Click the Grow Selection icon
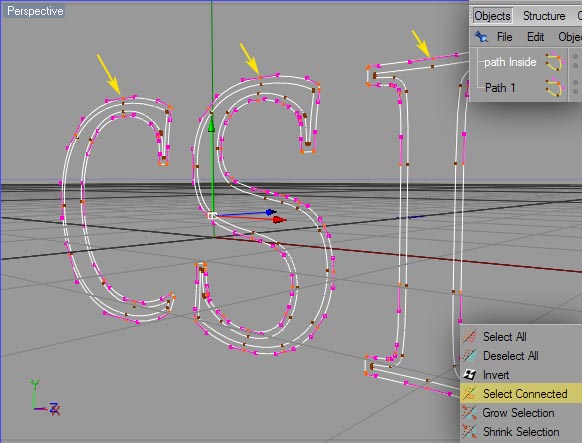 [x=470, y=413]
